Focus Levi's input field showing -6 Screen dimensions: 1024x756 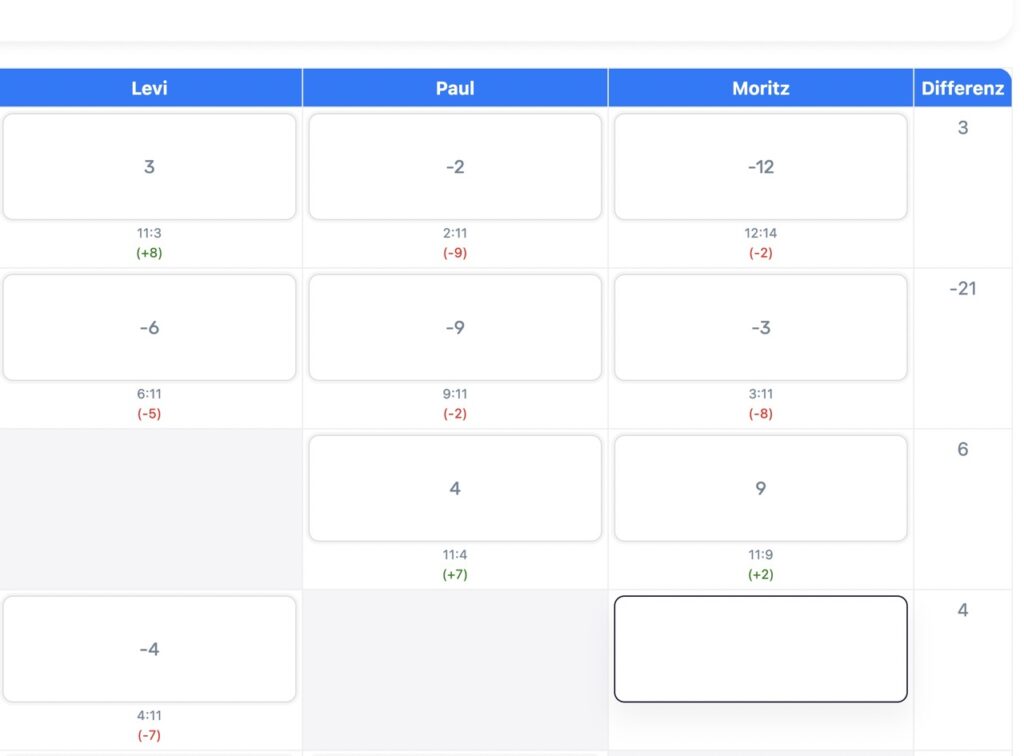pos(149,328)
